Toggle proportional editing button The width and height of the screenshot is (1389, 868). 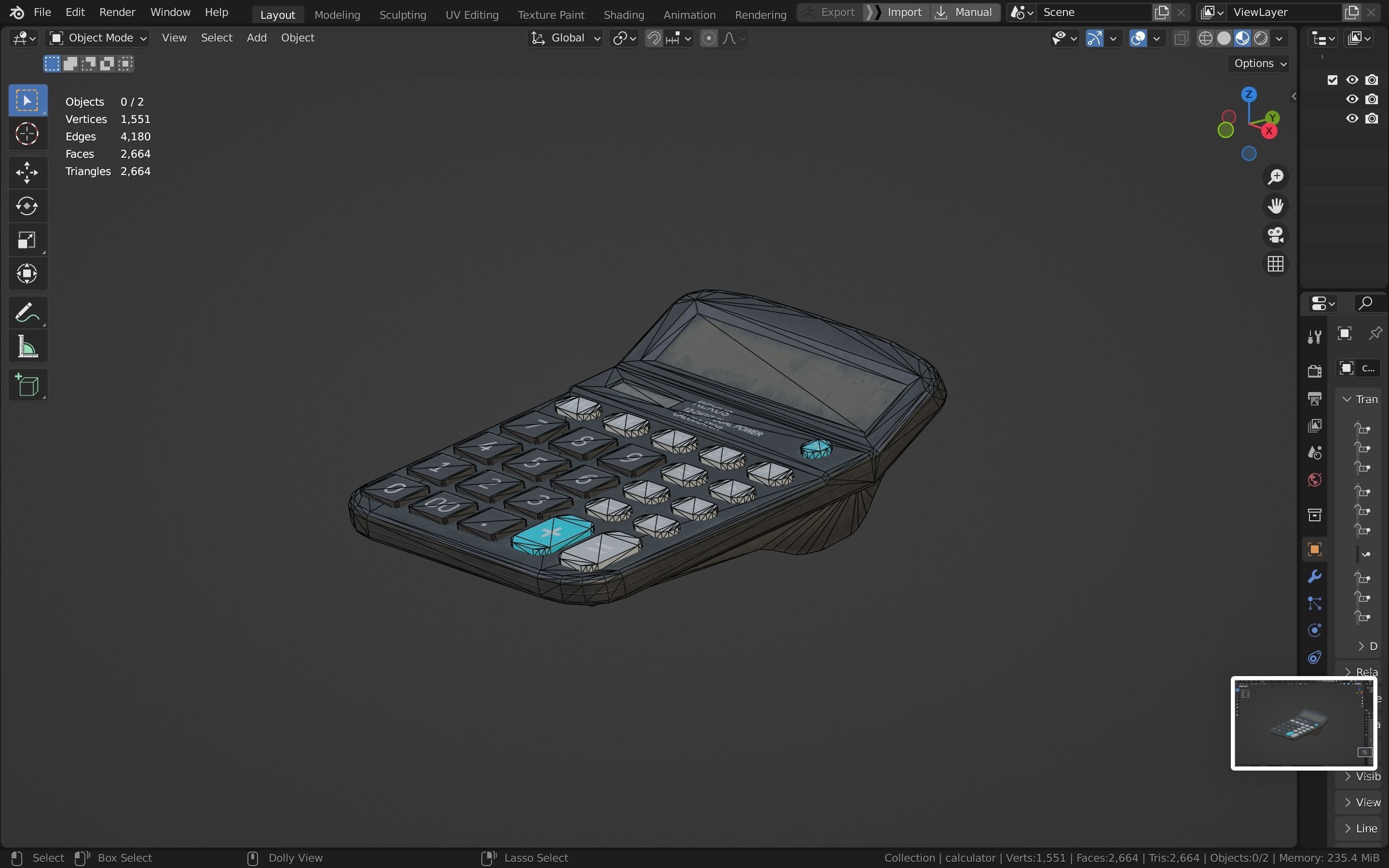coord(709,39)
